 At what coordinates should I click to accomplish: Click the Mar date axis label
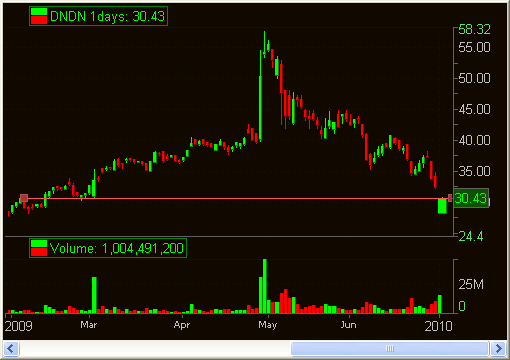pos(89,325)
